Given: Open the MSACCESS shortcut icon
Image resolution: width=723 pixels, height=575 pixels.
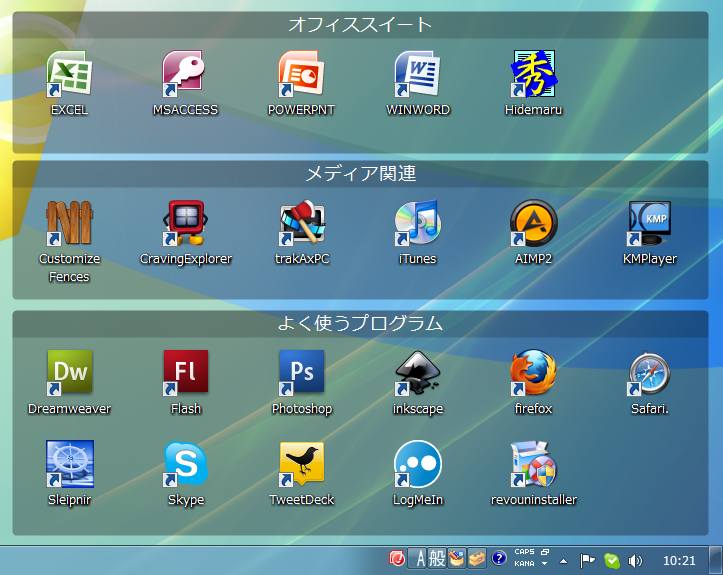Looking at the screenshot, I should (x=185, y=74).
